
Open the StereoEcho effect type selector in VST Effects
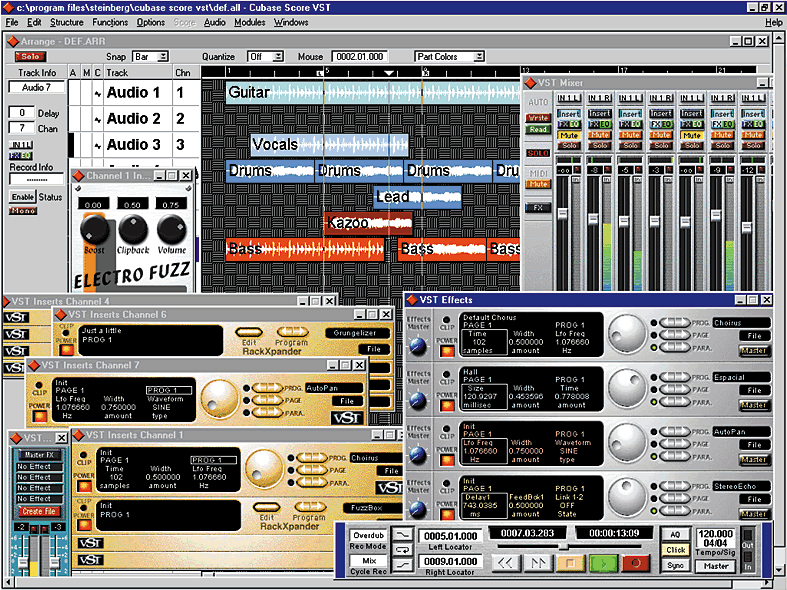coord(741,486)
